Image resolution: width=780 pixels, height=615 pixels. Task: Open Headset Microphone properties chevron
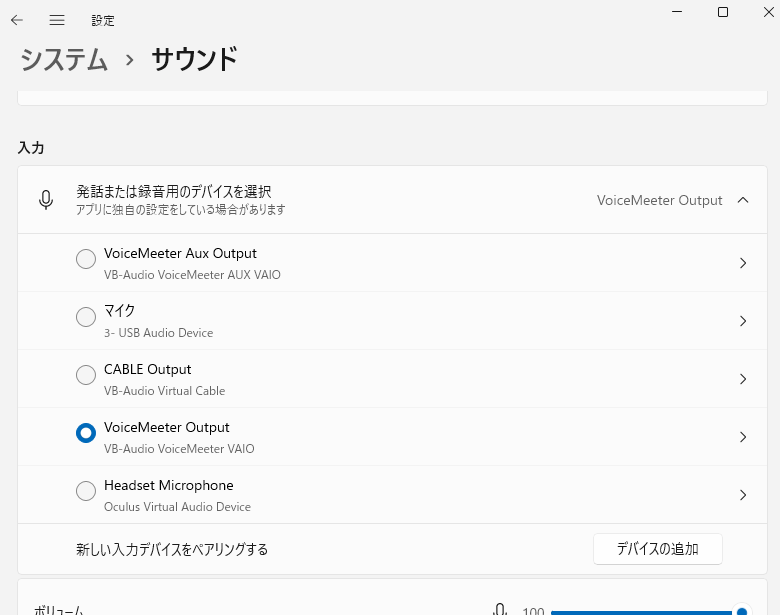click(x=743, y=495)
